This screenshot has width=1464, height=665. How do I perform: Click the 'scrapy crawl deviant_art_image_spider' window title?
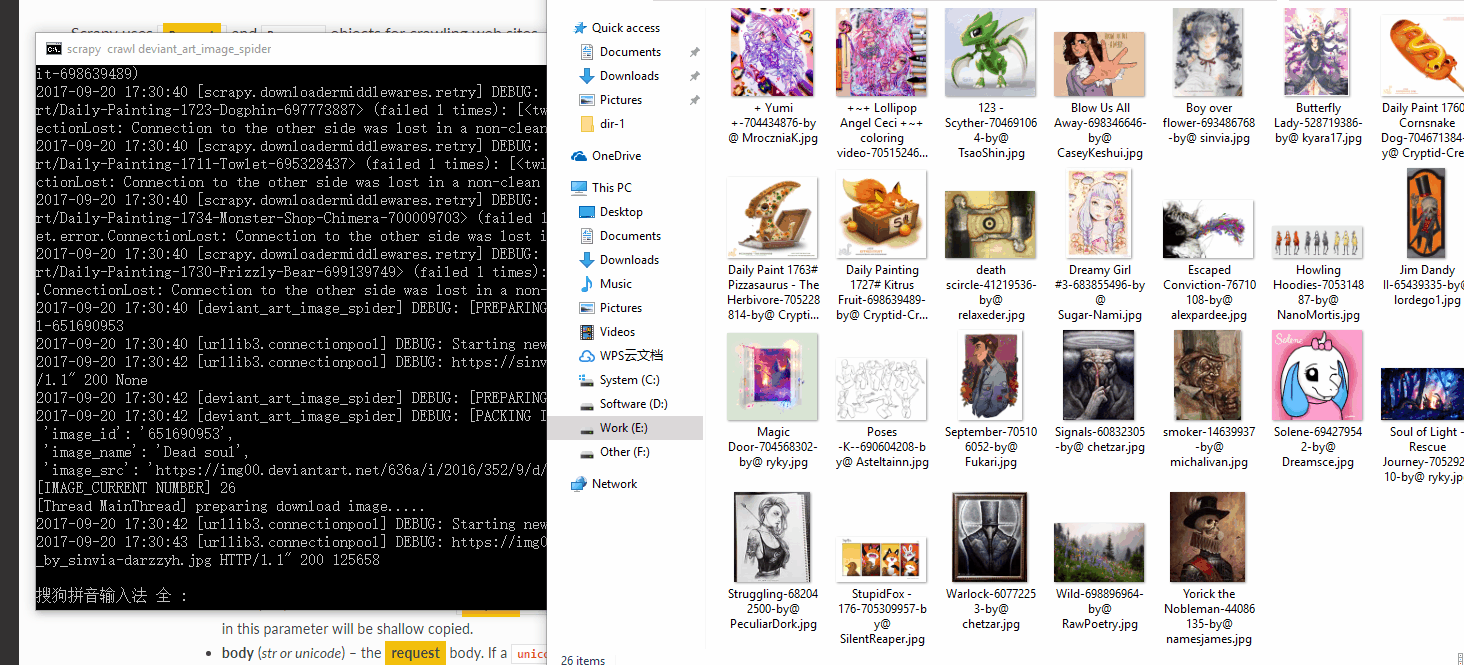169,48
